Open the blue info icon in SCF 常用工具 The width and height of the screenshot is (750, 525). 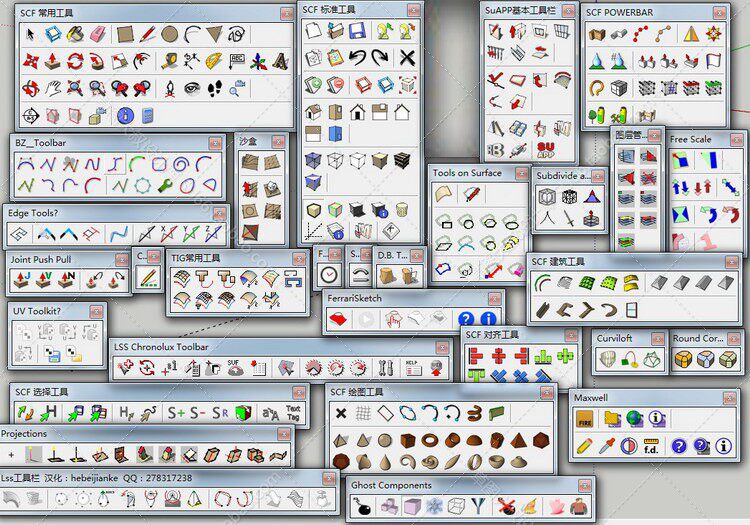click(x=125, y=115)
